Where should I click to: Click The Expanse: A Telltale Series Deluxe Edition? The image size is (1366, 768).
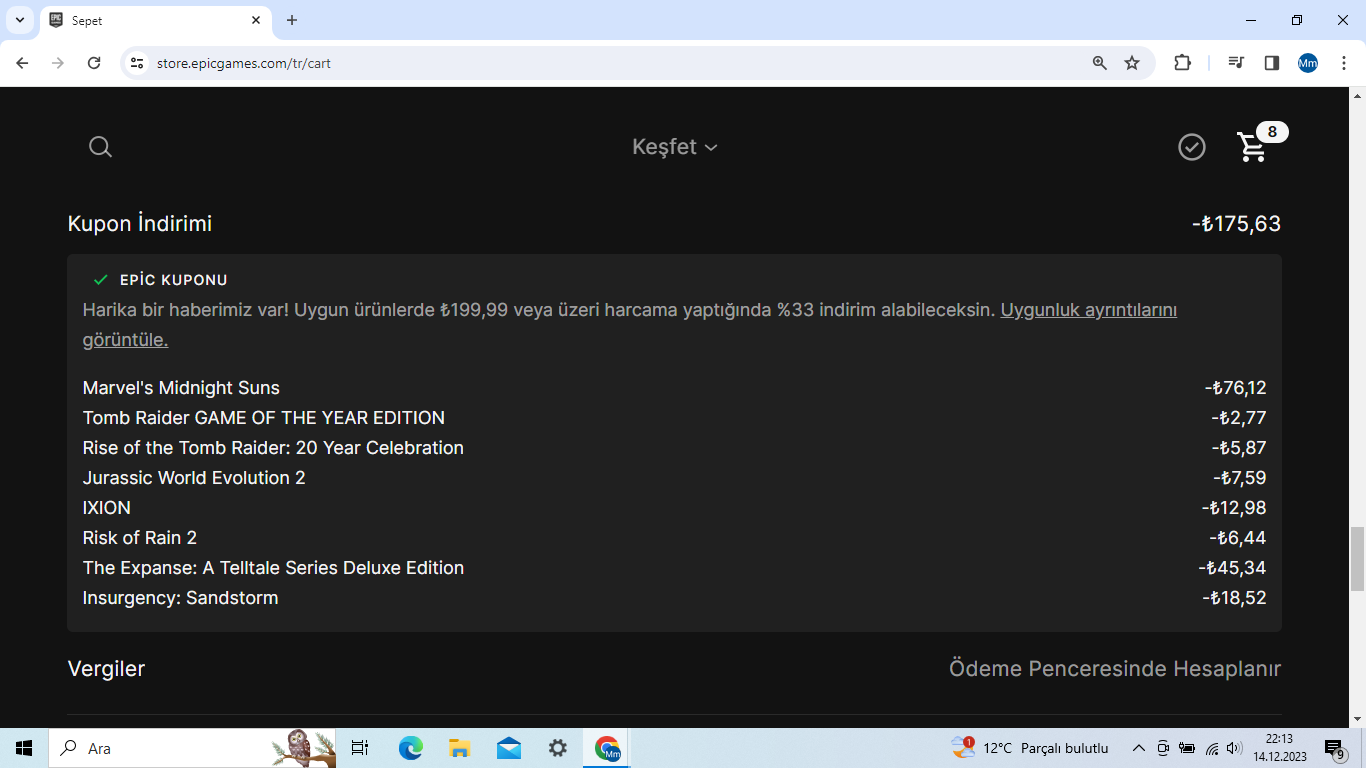(273, 568)
